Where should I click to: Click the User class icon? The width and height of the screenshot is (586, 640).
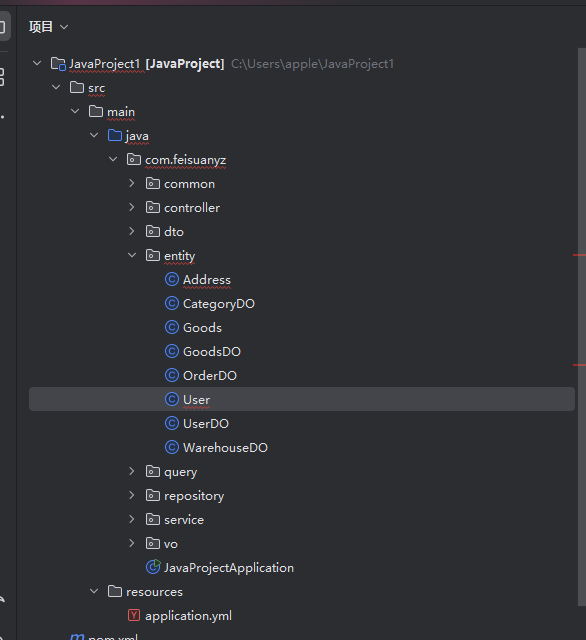click(x=172, y=399)
